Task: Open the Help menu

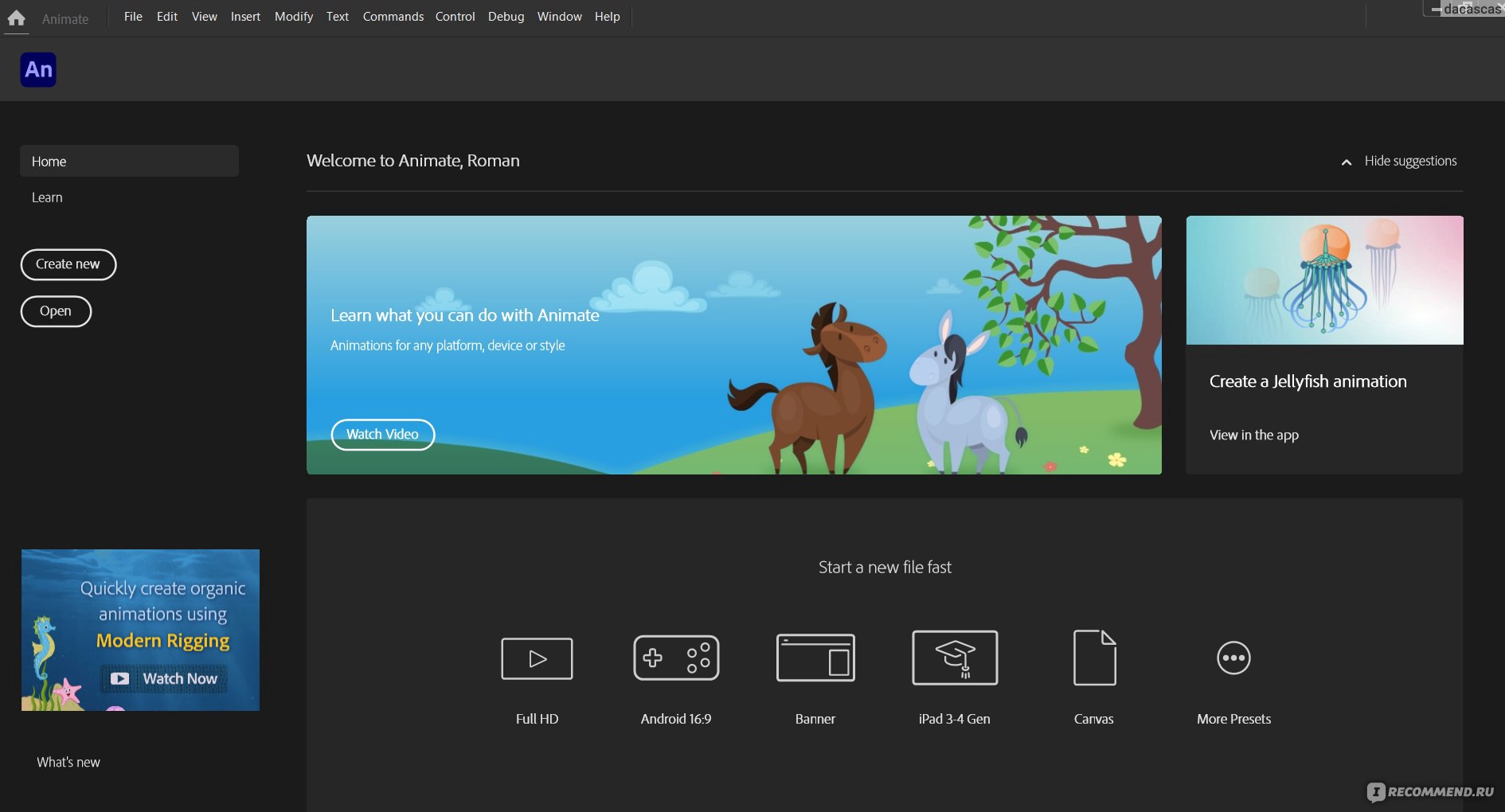Action: tap(608, 17)
